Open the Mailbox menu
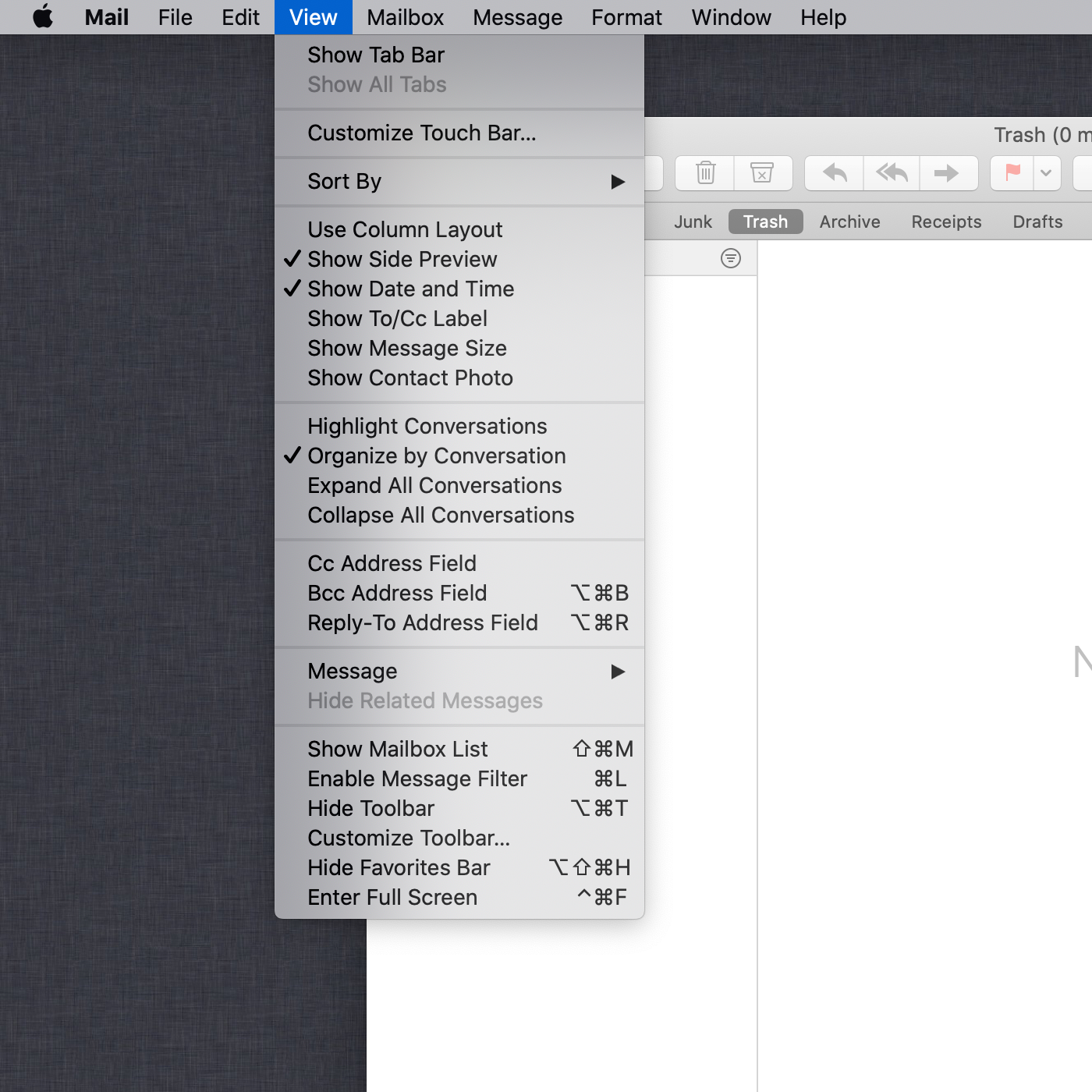Image resolution: width=1092 pixels, height=1092 pixels. point(405,17)
